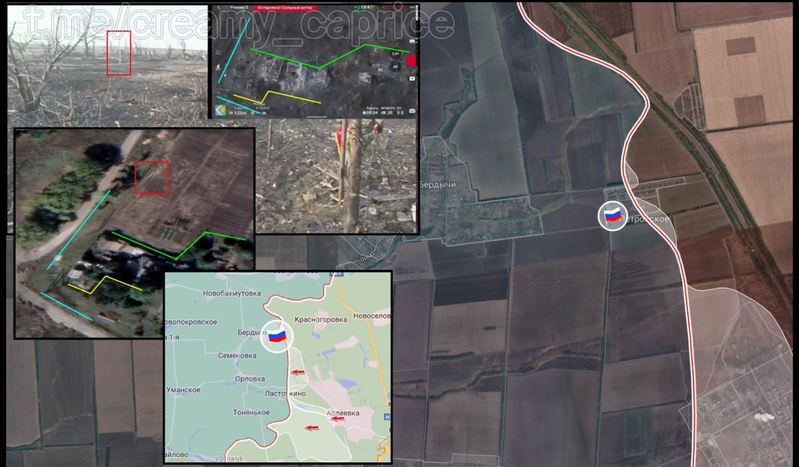Click the red square on aerial field photo
The height and width of the screenshot is (467, 799).
click(152, 177)
